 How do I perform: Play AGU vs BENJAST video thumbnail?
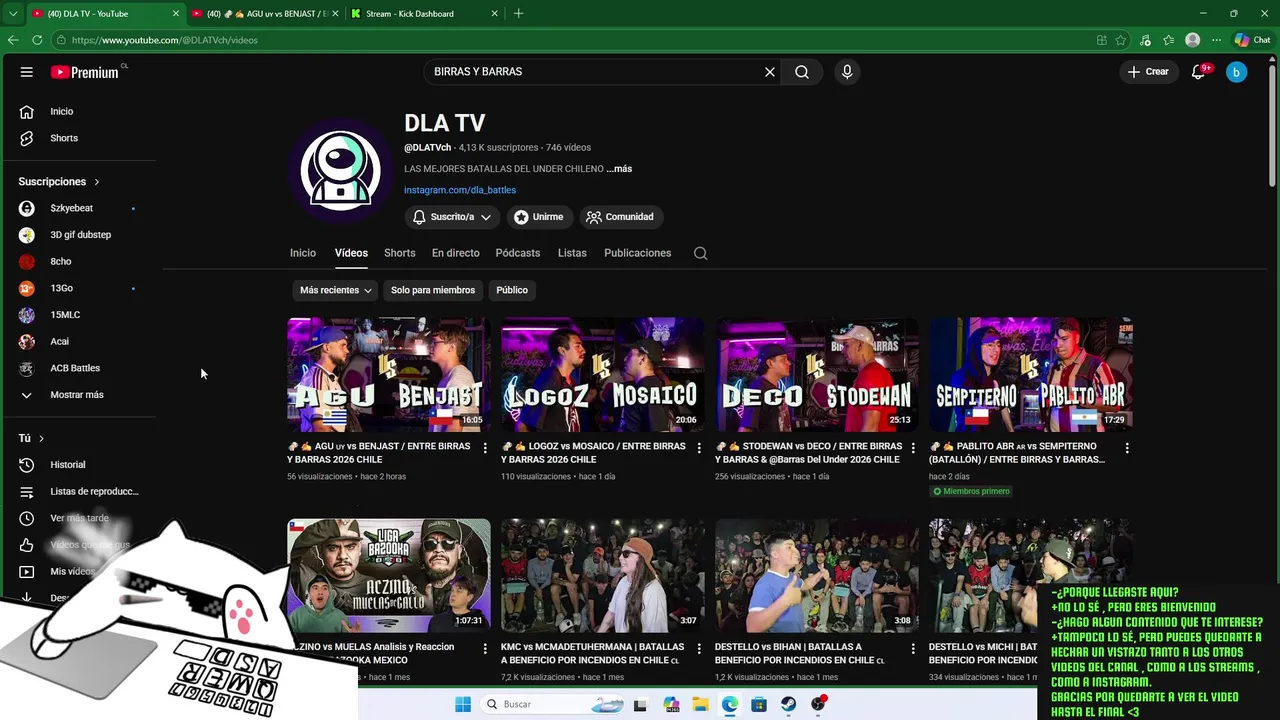point(388,374)
